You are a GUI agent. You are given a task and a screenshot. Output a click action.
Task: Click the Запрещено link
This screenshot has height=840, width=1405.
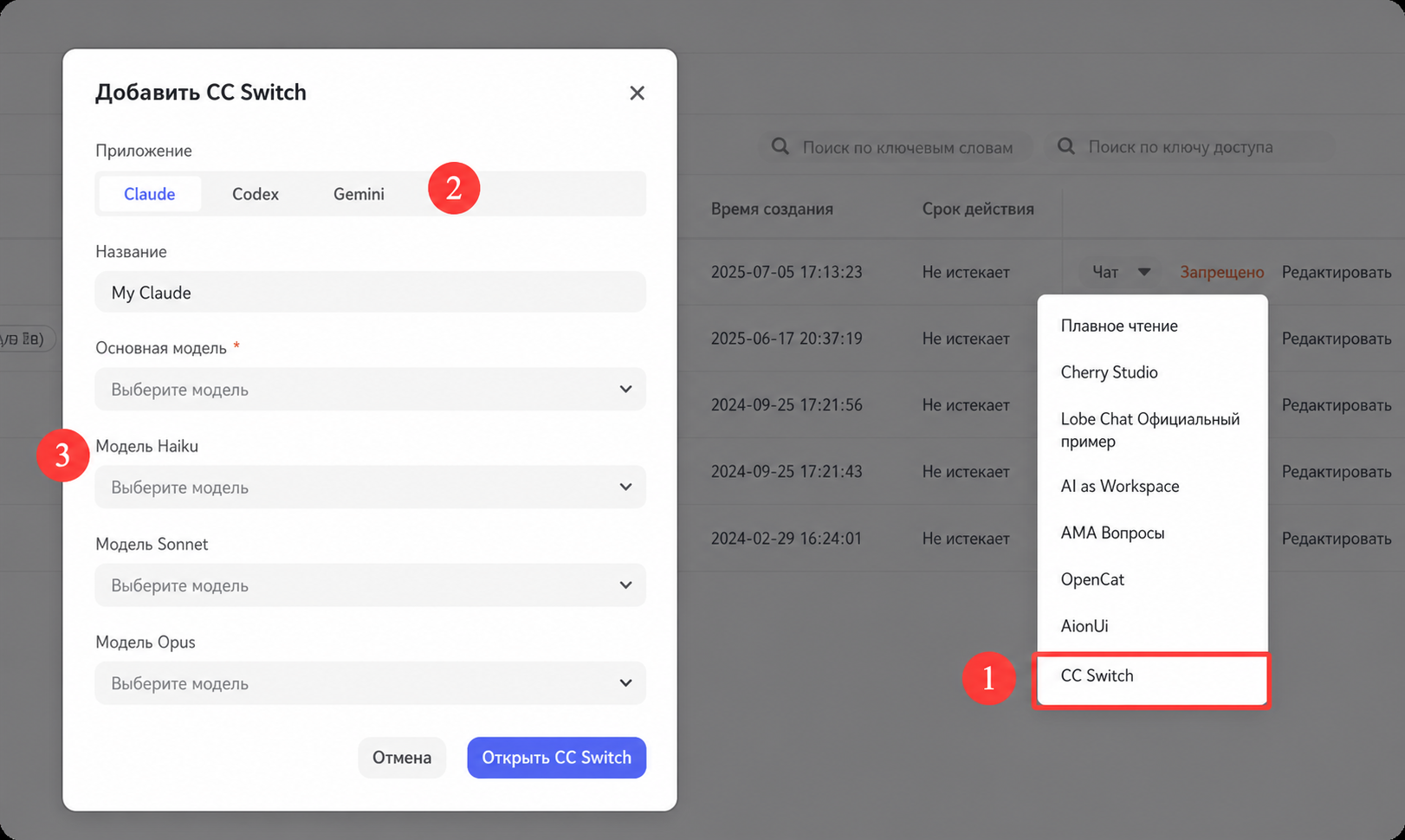1222,272
